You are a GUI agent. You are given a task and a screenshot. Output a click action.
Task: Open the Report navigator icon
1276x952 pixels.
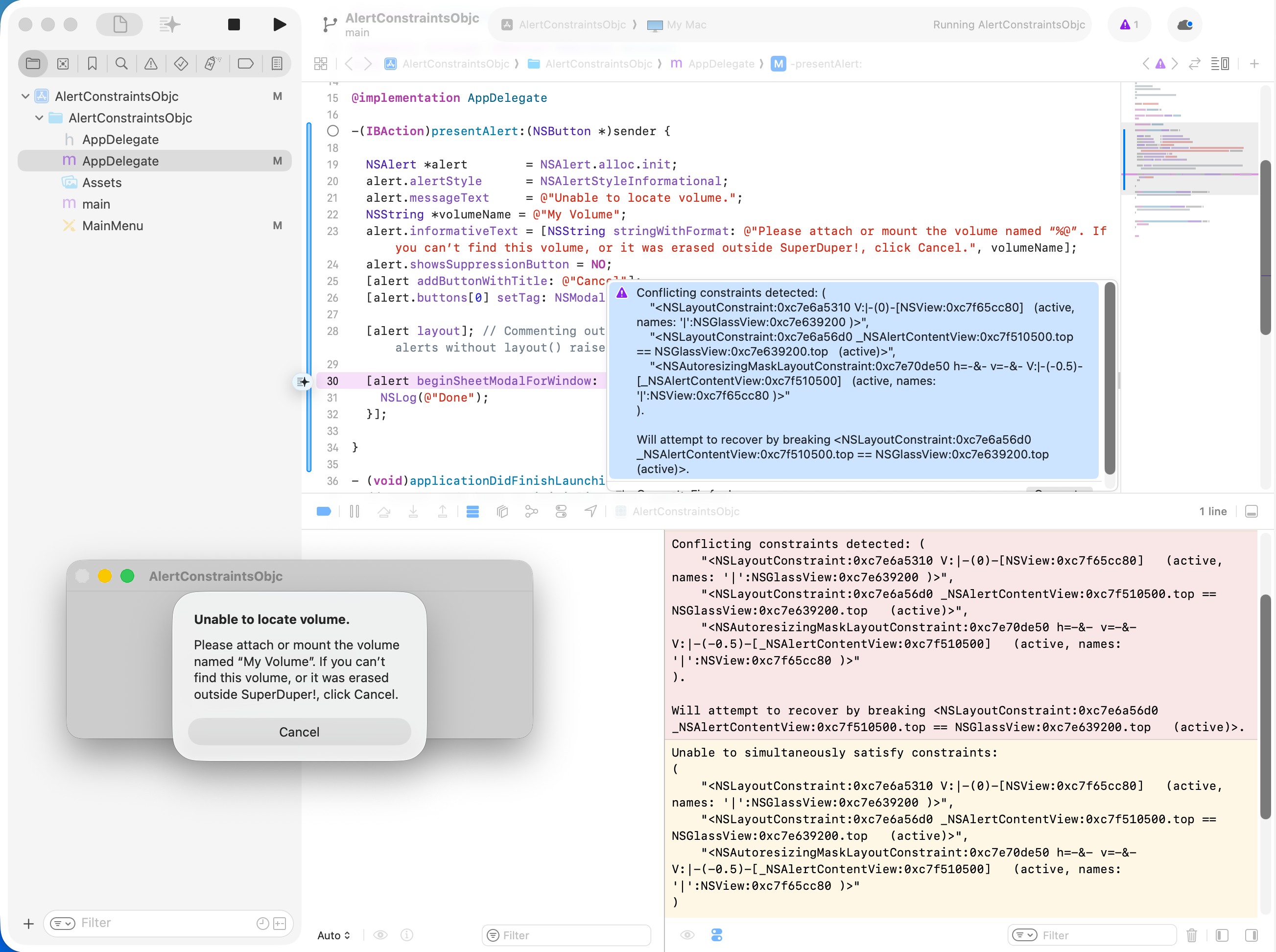pyautogui.click(x=277, y=63)
